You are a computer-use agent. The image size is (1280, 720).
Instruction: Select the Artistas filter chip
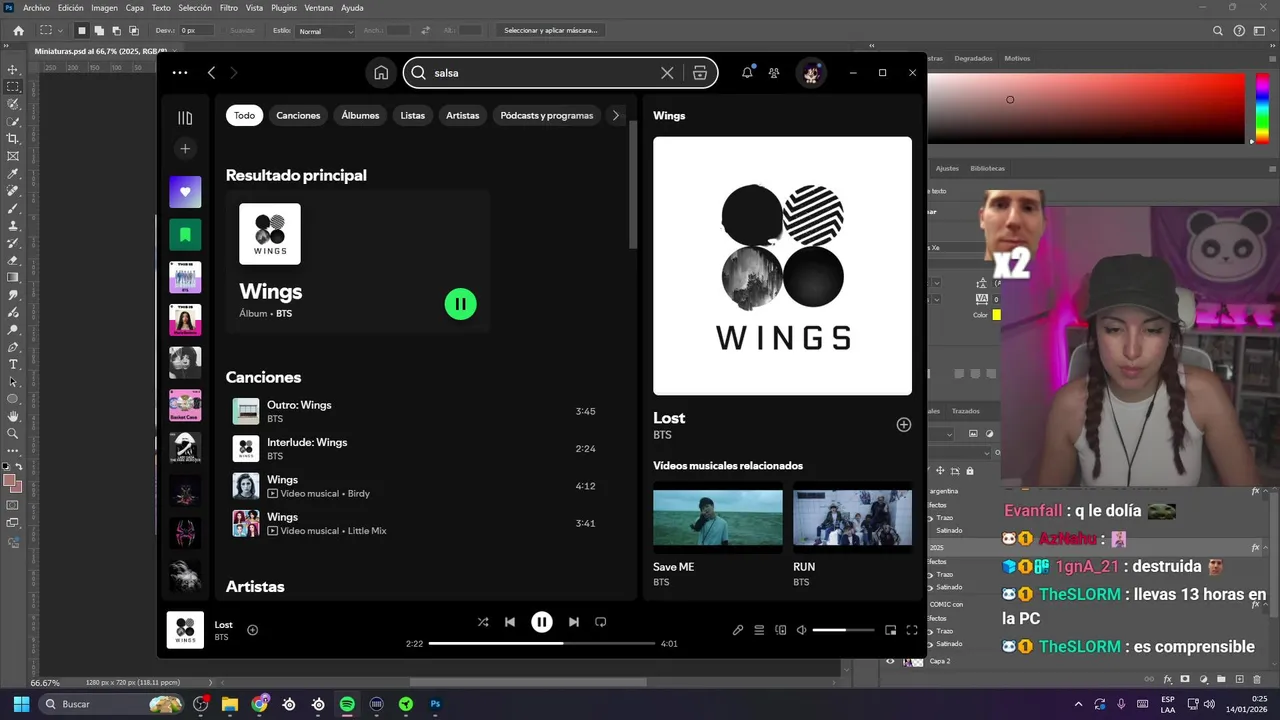pyautogui.click(x=463, y=115)
